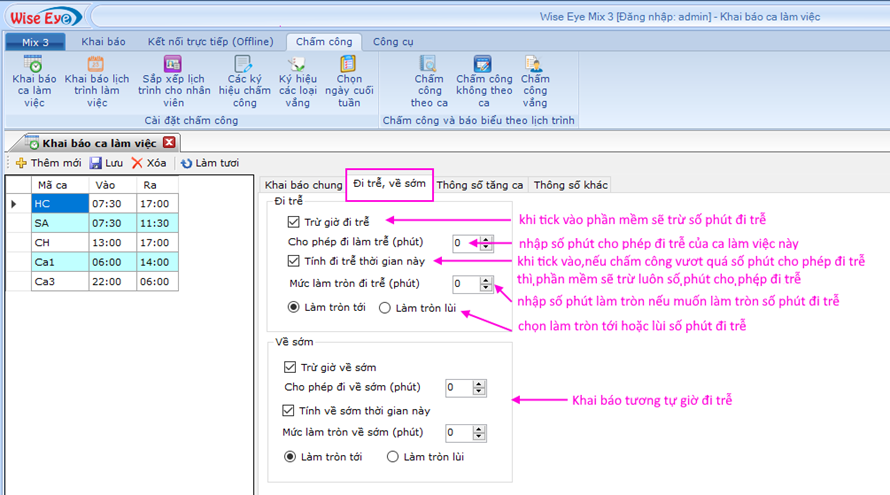
Task: Click the Thêm mới button
Action: coord(48,163)
